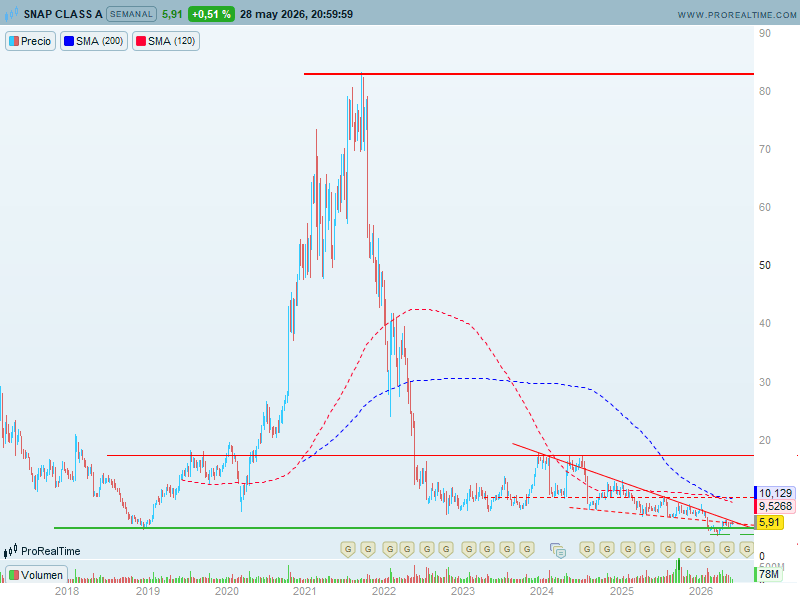Click the 50 value on the price axis
Viewport: 800px width, 600px height.
(x=765, y=265)
